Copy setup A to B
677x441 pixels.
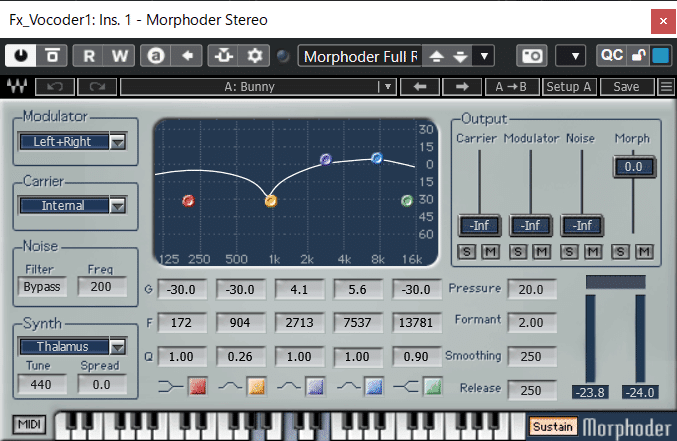[512, 87]
